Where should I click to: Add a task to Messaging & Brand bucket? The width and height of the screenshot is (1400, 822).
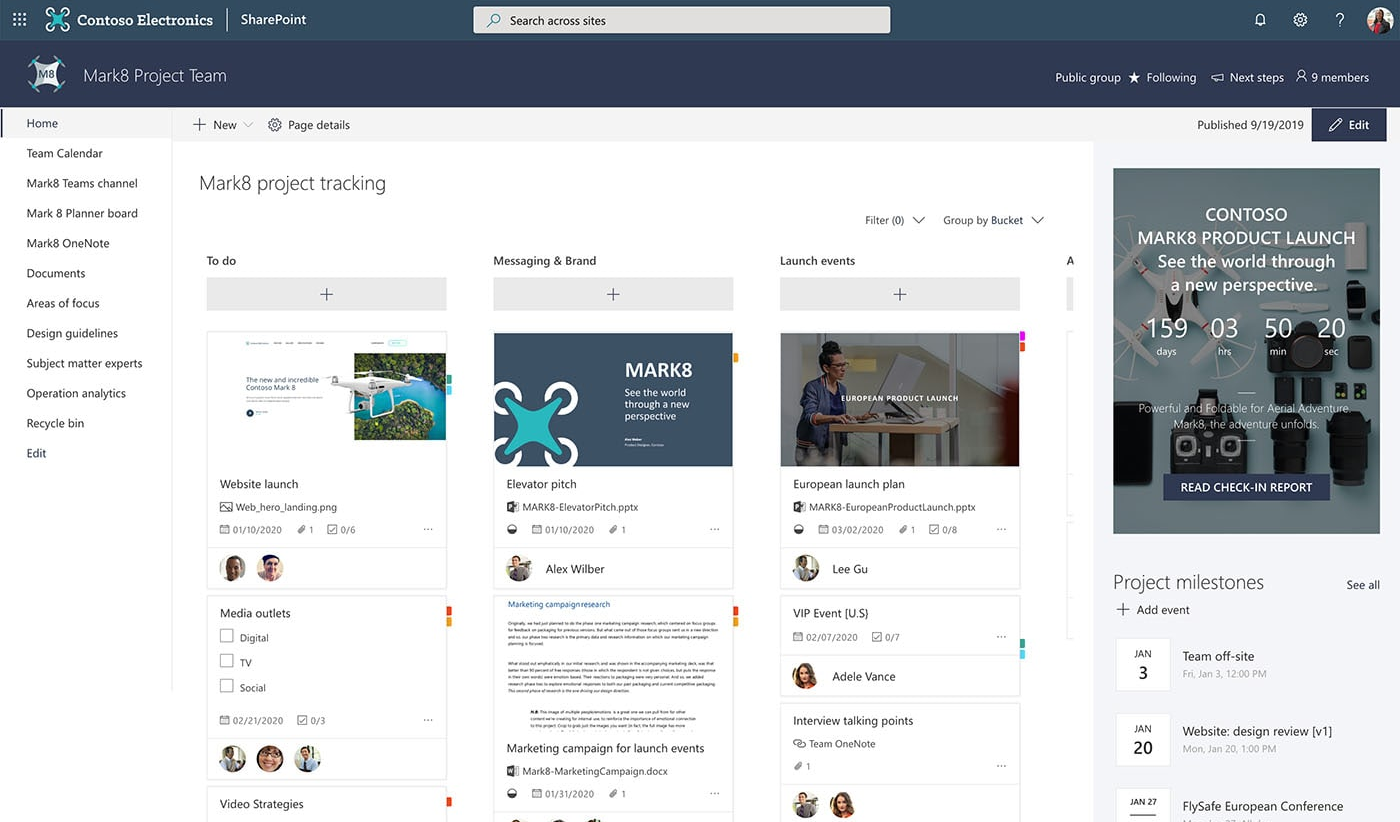[613, 294]
